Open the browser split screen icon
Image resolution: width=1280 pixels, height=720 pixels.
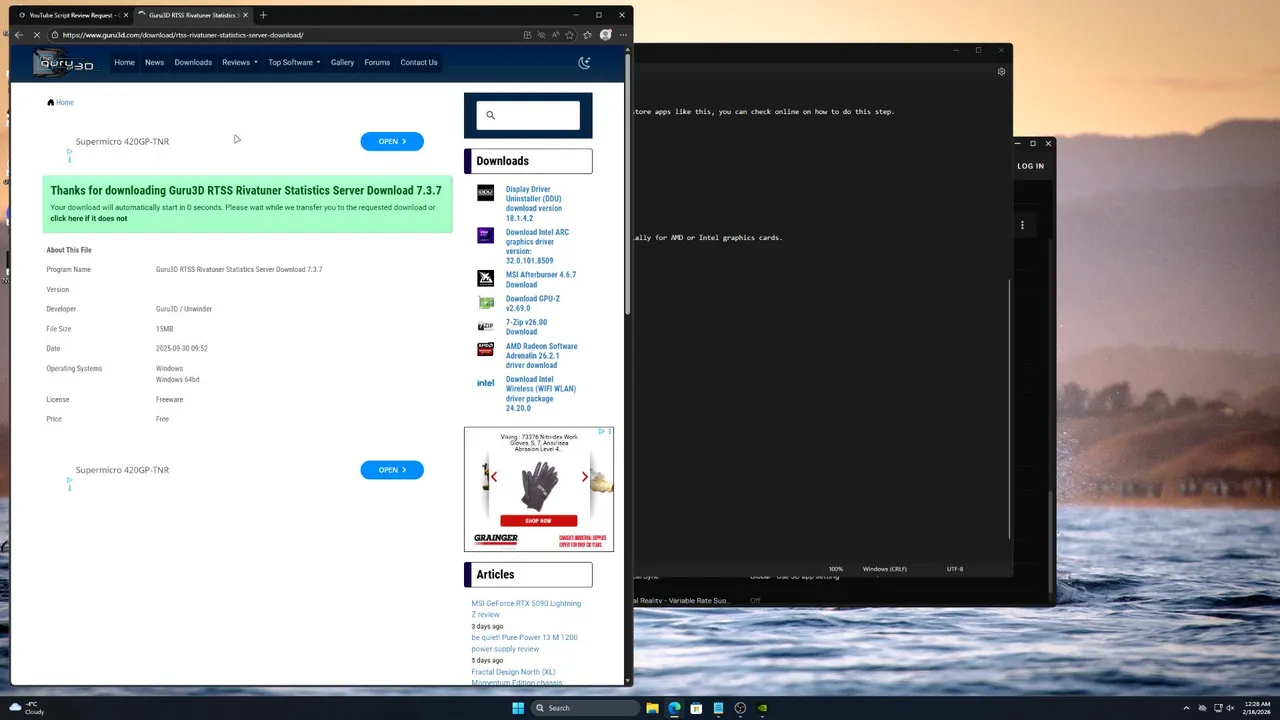[527, 35]
